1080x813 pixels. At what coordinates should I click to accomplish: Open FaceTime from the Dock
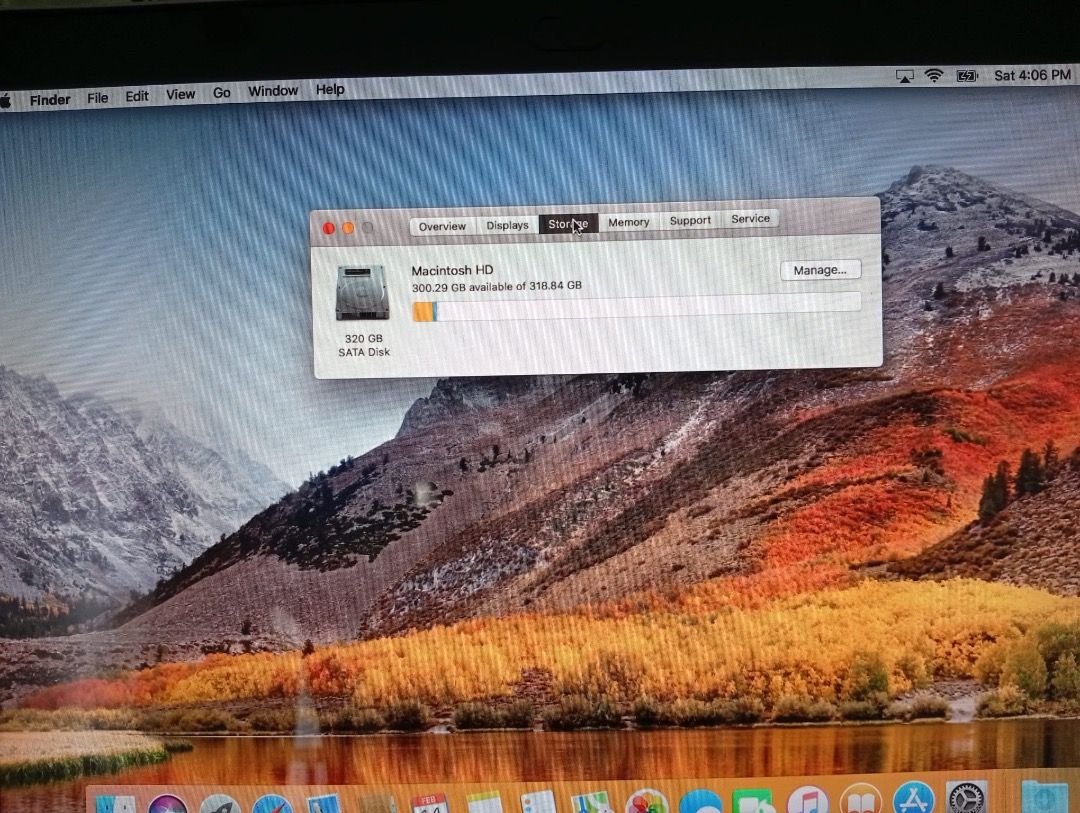753,800
